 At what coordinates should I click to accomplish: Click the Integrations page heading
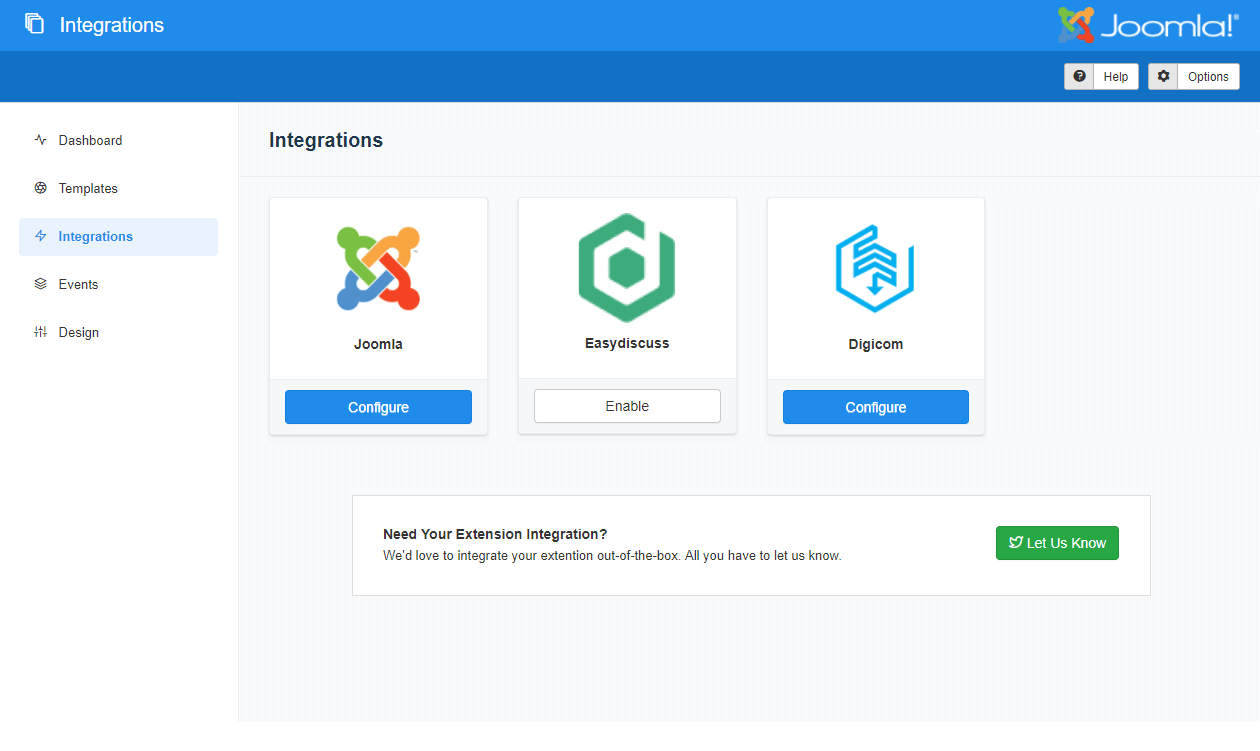click(326, 140)
